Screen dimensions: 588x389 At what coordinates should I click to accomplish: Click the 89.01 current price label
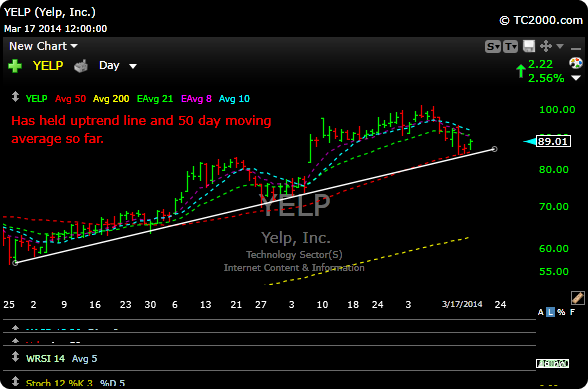pyautogui.click(x=553, y=141)
